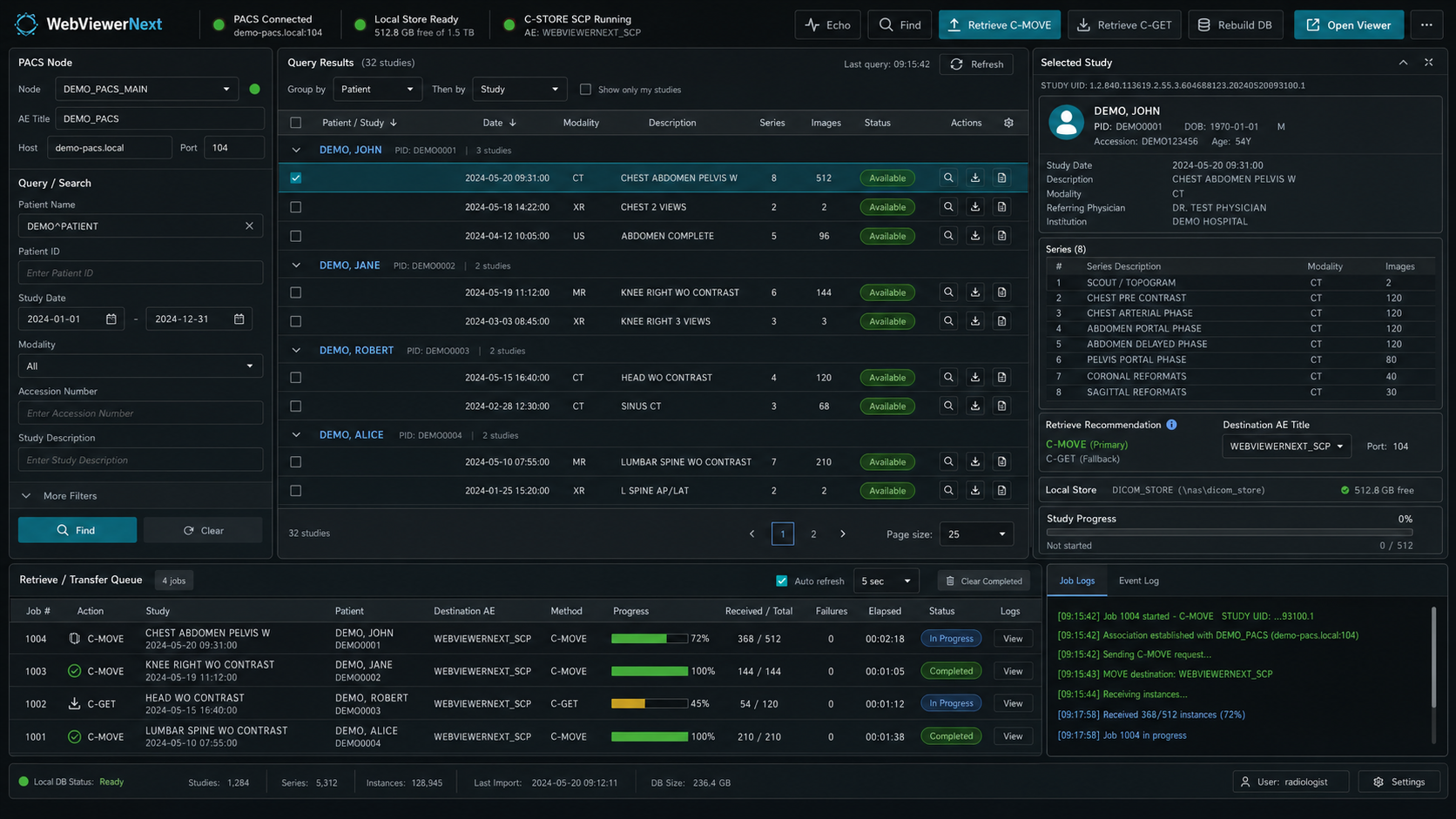The image size is (1456, 819).
Task: Click the WebViewerNext logo icon
Action: (26, 24)
